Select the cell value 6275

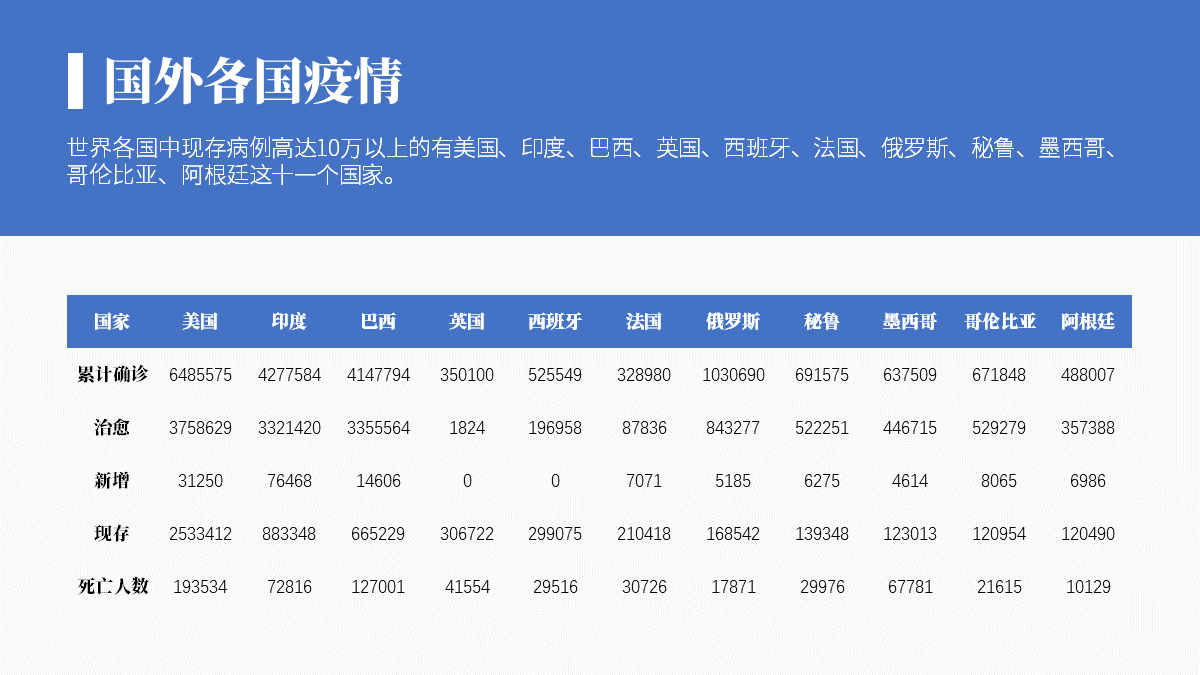point(822,481)
